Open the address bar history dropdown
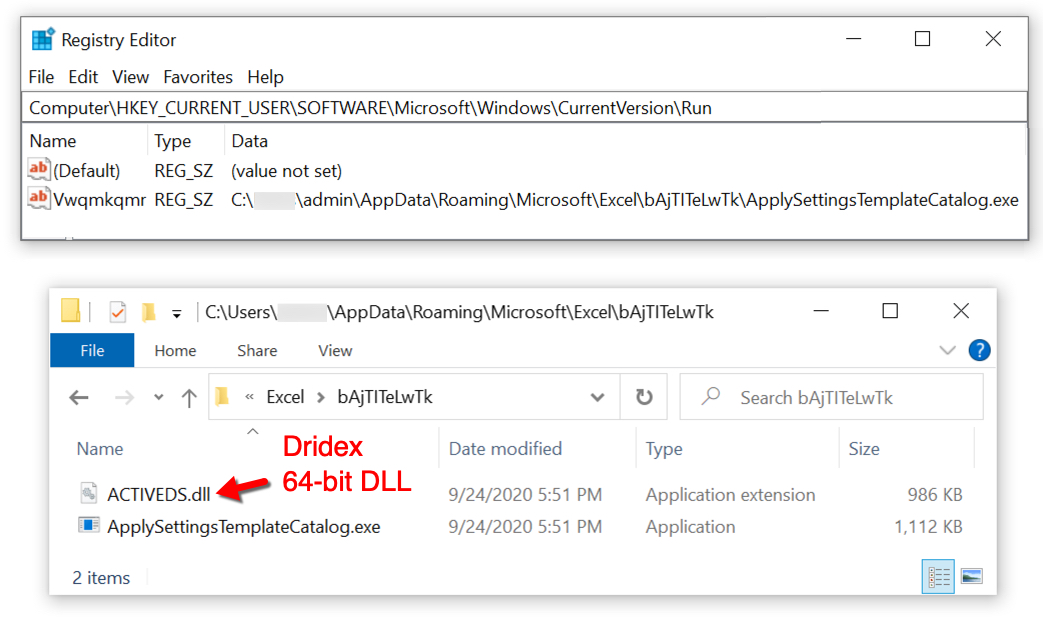The height and width of the screenshot is (620, 1043). coord(597,397)
